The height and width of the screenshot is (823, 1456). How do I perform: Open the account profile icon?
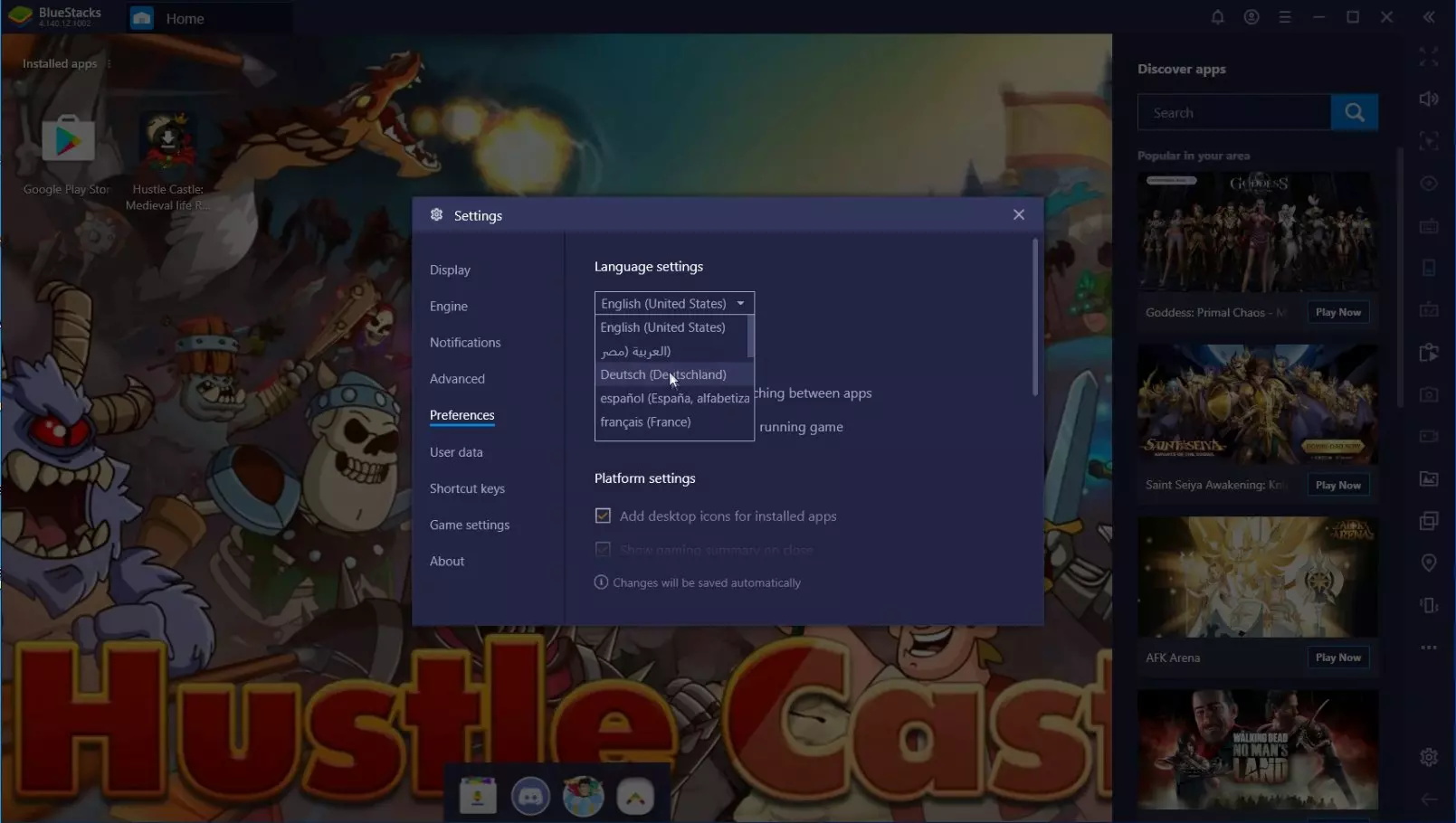[1251, 17]
